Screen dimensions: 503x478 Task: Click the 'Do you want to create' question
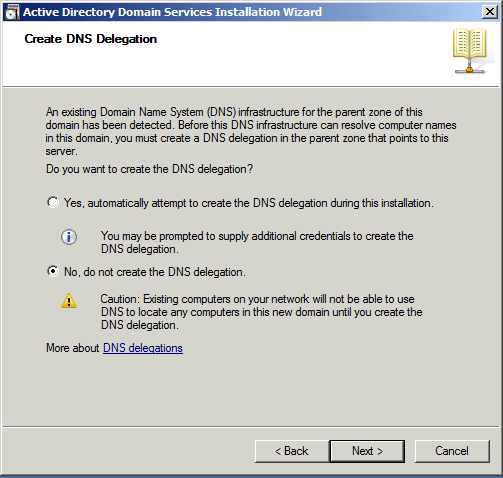[x=149, y=169]
